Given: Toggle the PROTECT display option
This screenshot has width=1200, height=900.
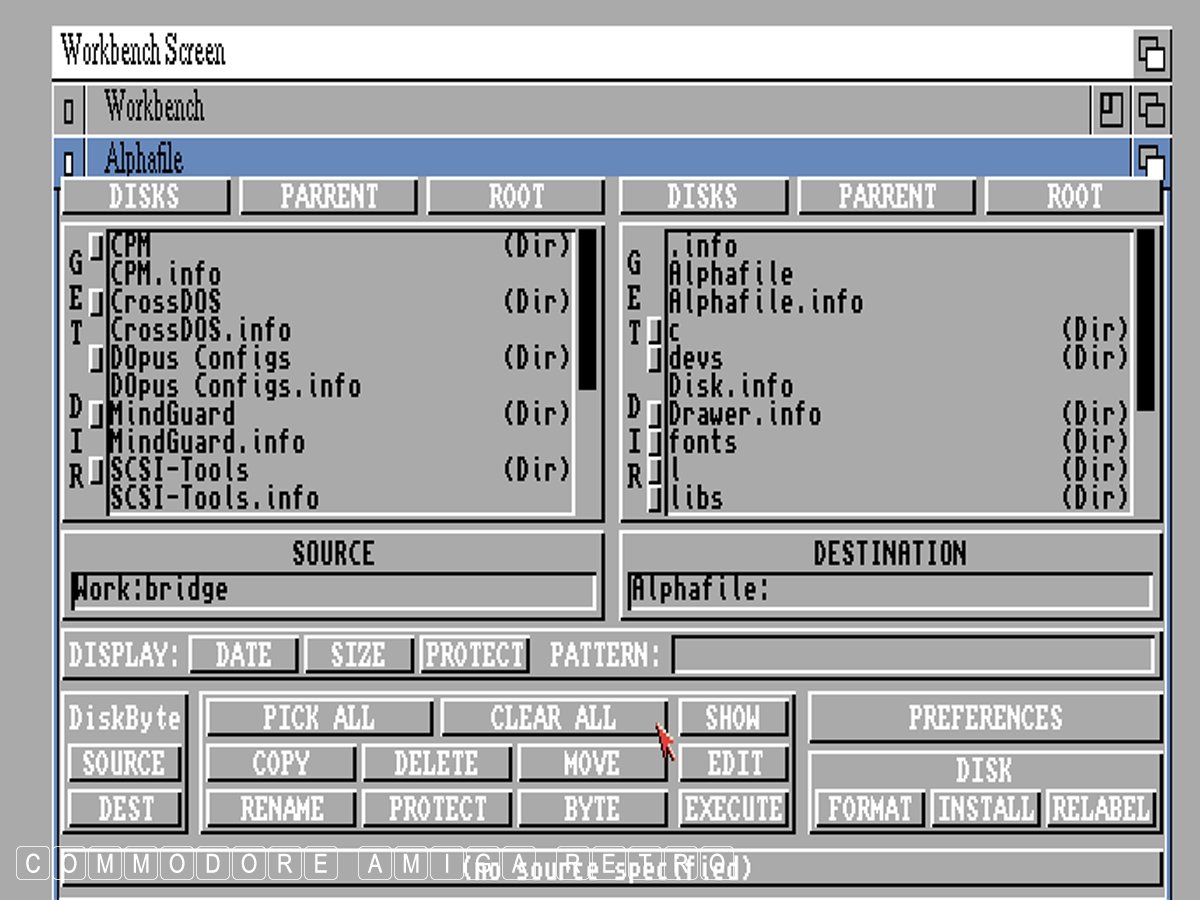Looking at the screenshot, I should point(474,655).
